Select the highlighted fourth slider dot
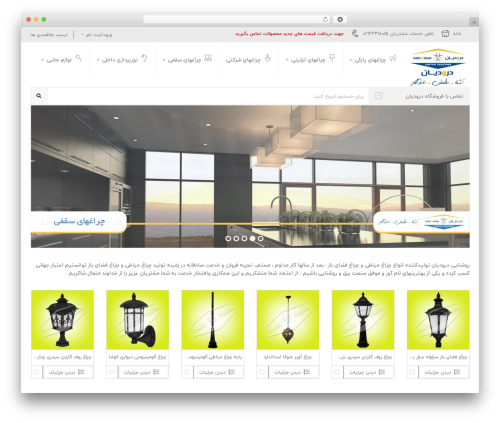Viewport: 500px width, 423px height. [253, 238]
